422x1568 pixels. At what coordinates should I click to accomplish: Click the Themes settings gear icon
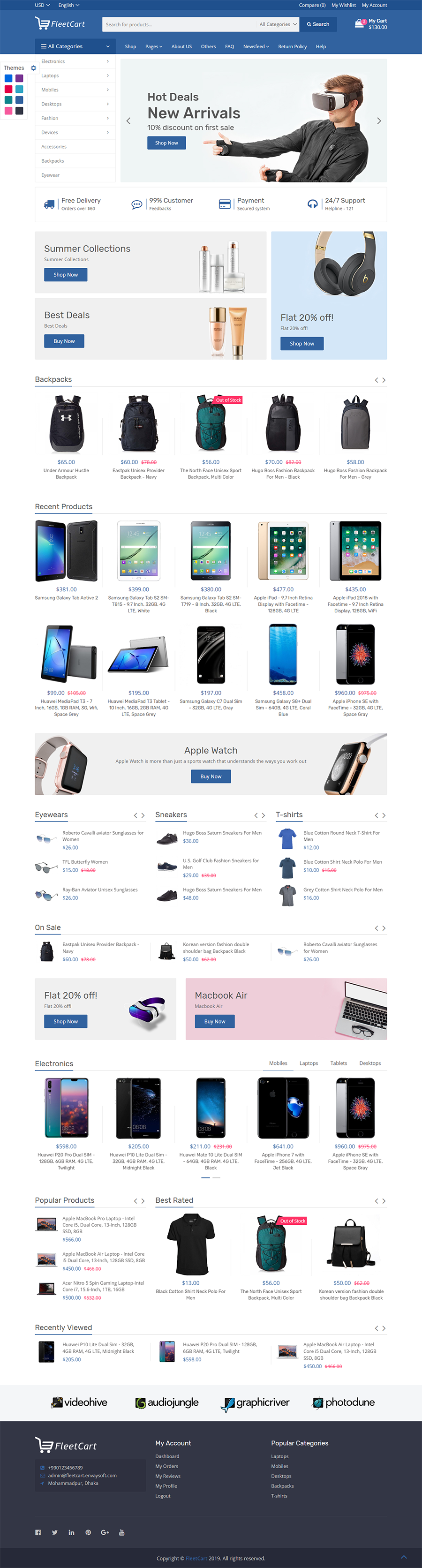tap(33, 68)
